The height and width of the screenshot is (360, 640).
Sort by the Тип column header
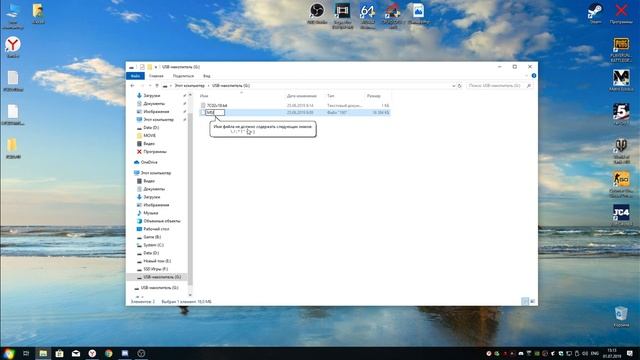[x=331, y=96]
